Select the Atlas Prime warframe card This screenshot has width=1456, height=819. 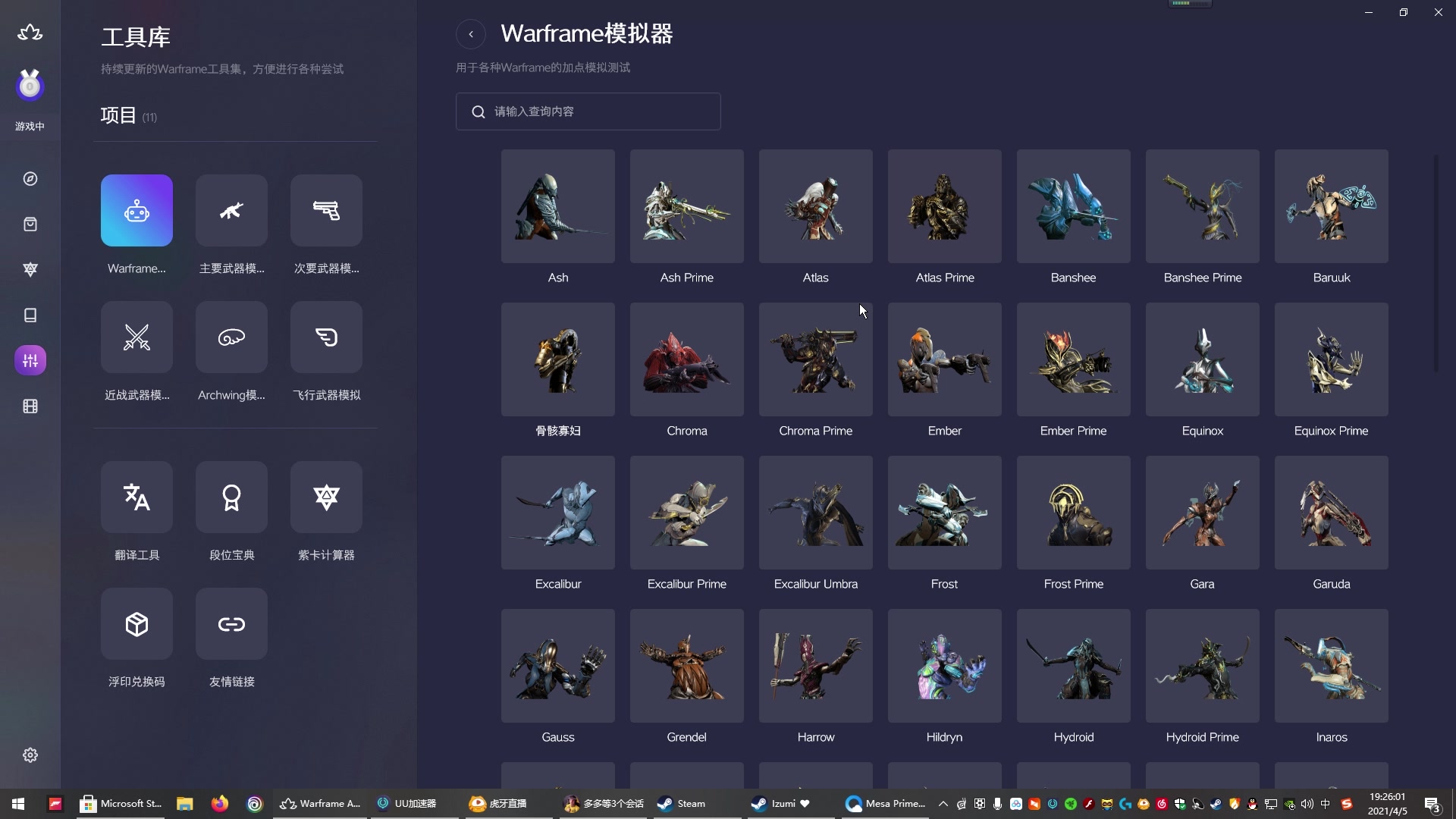click(945, 206)
